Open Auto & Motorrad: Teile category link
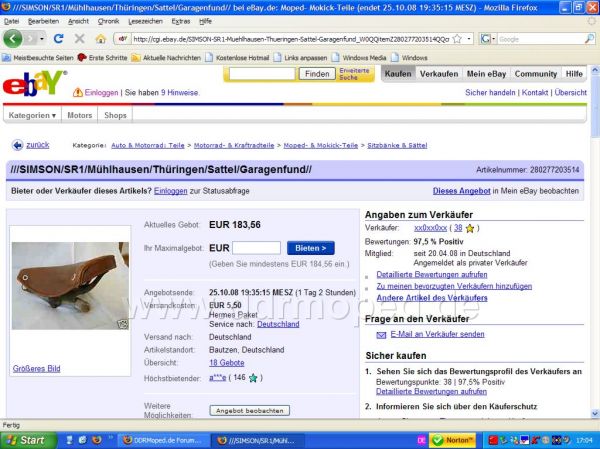 coord(148,145)
